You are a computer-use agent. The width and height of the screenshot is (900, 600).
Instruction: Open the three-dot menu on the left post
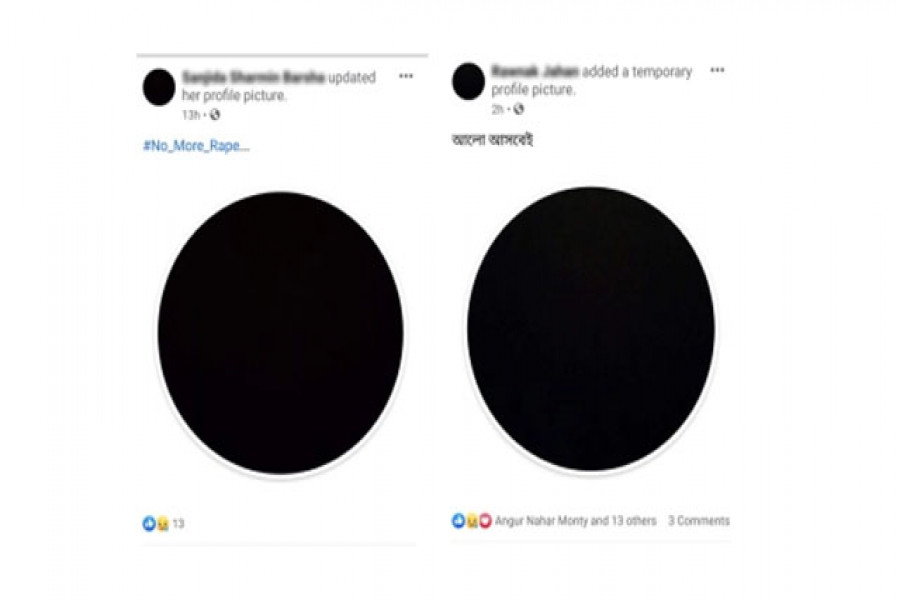click(x=406, y=76)
